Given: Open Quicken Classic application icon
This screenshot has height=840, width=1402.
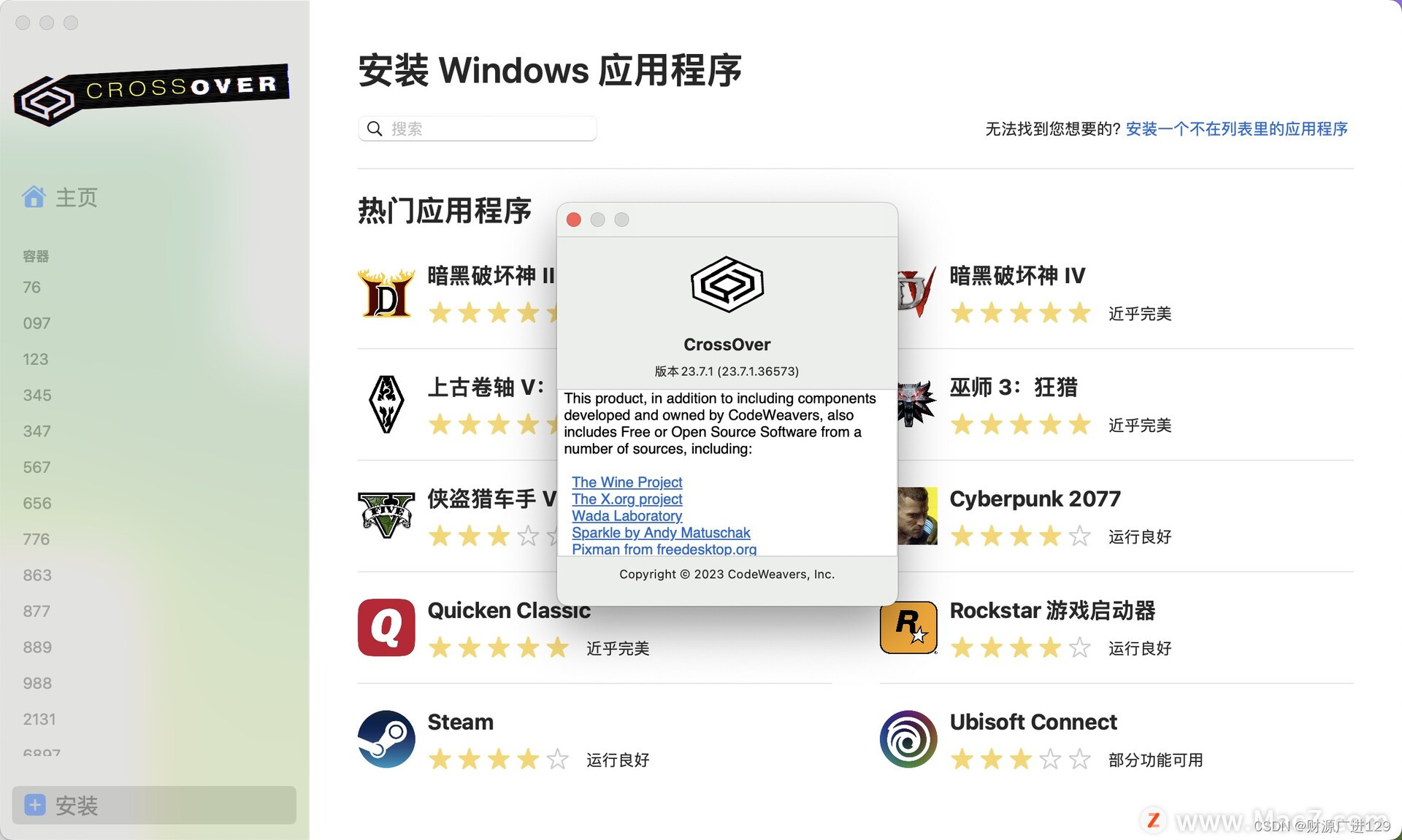Looking at the screenshot, I should pyautogui.click(x=386, y=627).
